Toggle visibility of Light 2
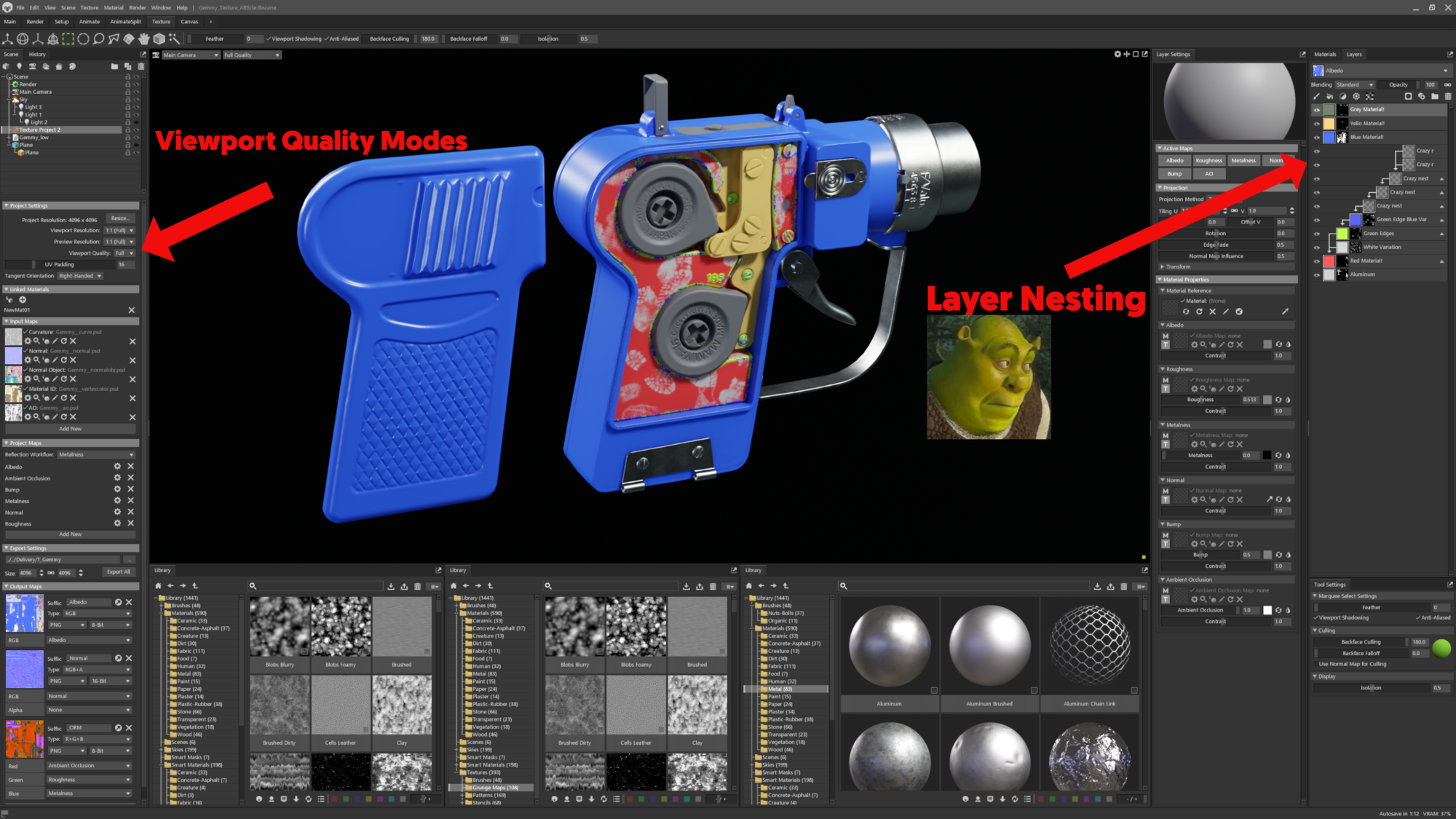1456x819 pixels. [x=136, y=122]
